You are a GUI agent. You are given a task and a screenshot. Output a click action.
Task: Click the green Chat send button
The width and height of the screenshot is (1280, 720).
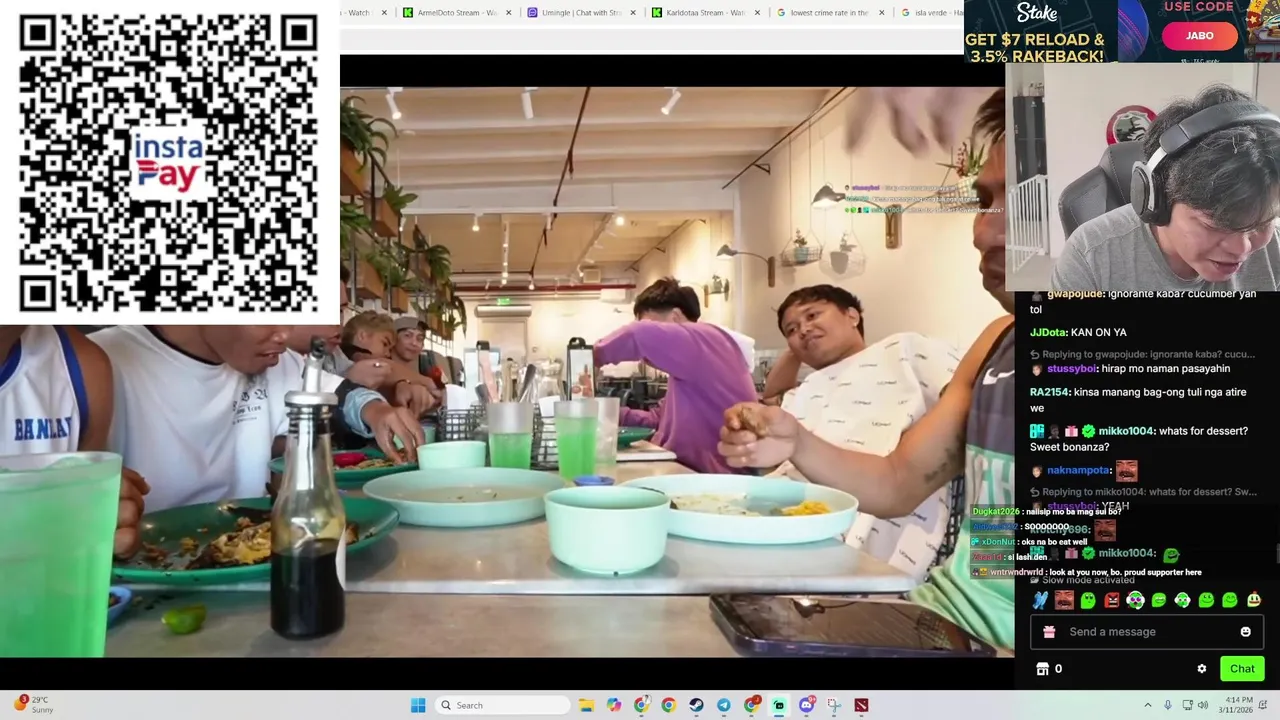(x=1242, y=669)
